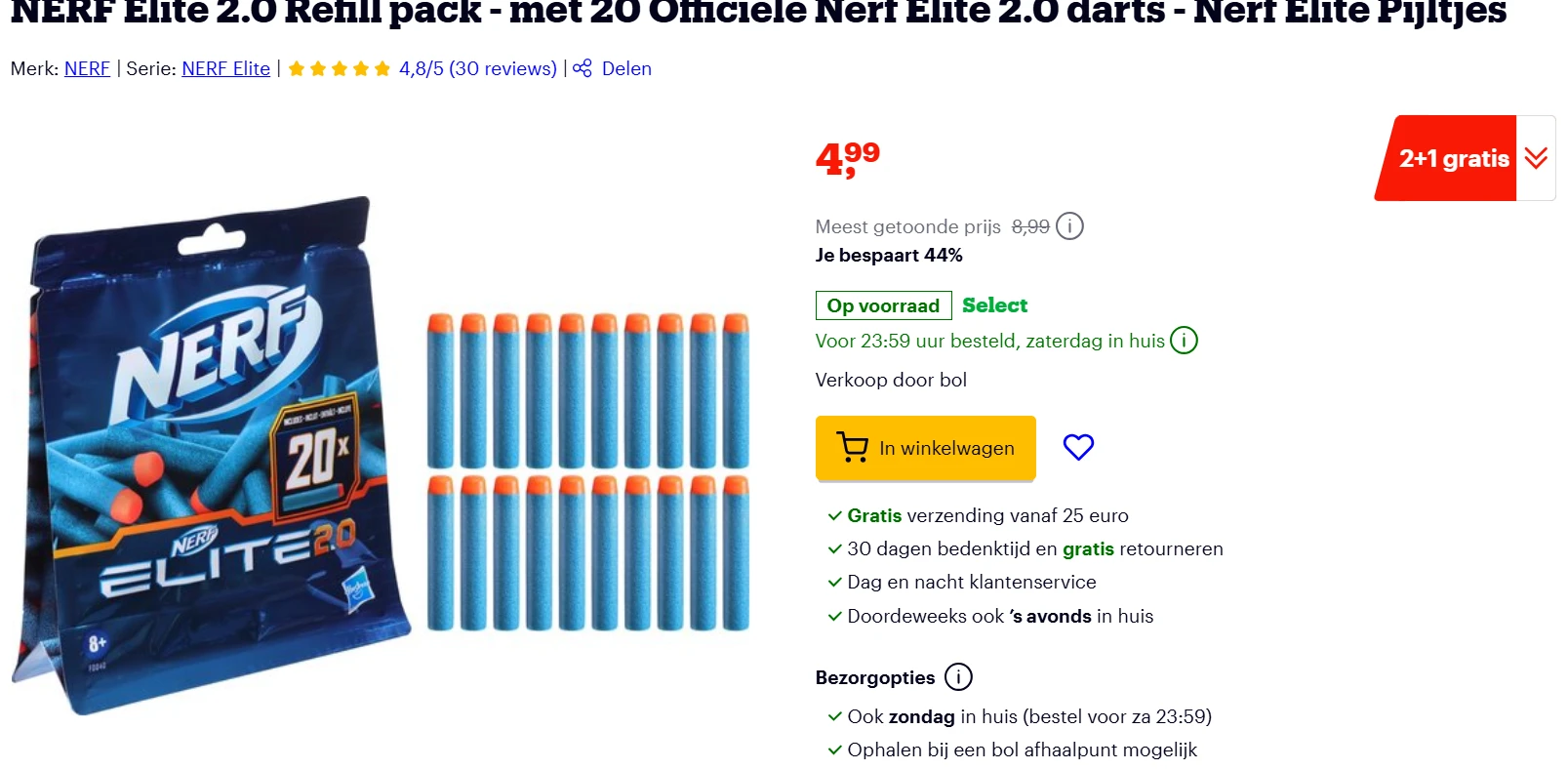Open the 'NERF Elite' series link
Screen dimensions: 1568x770
(x=225, y=68)
